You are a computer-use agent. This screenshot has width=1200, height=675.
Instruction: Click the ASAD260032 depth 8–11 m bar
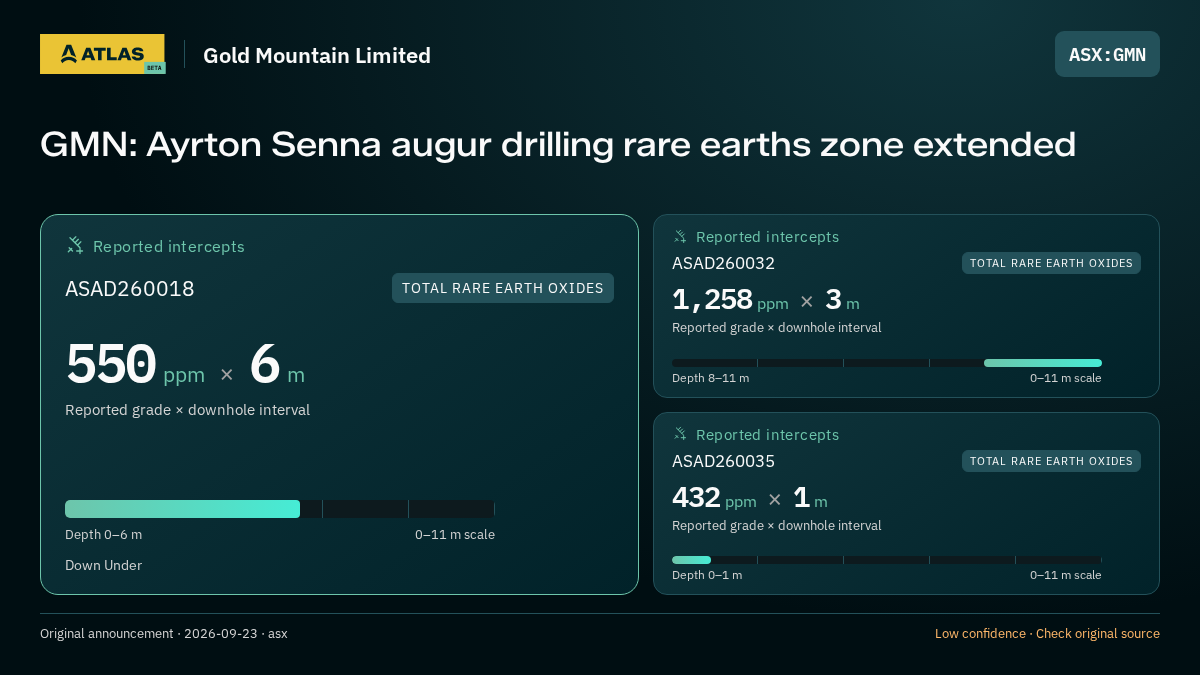1043,363
